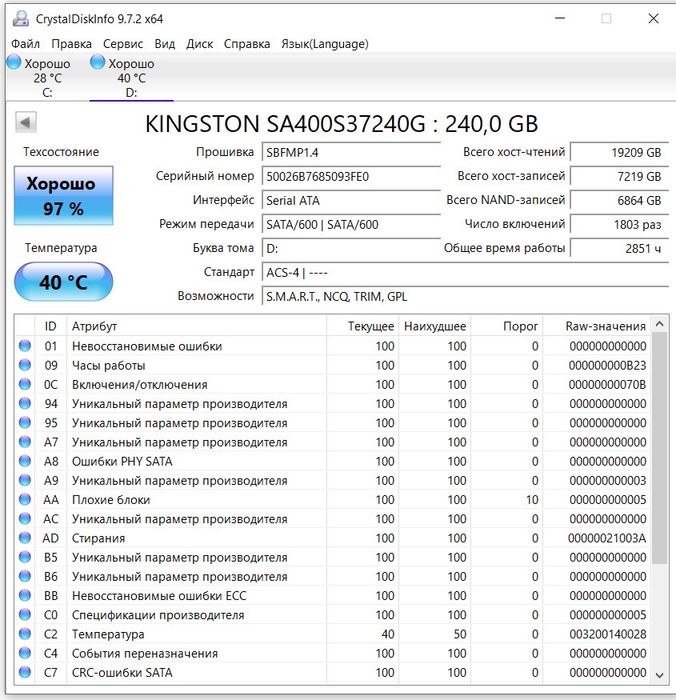Click the 40 °C temperature button
The height and width of the screenshot is (700, 676).
(x=63, y=282)
